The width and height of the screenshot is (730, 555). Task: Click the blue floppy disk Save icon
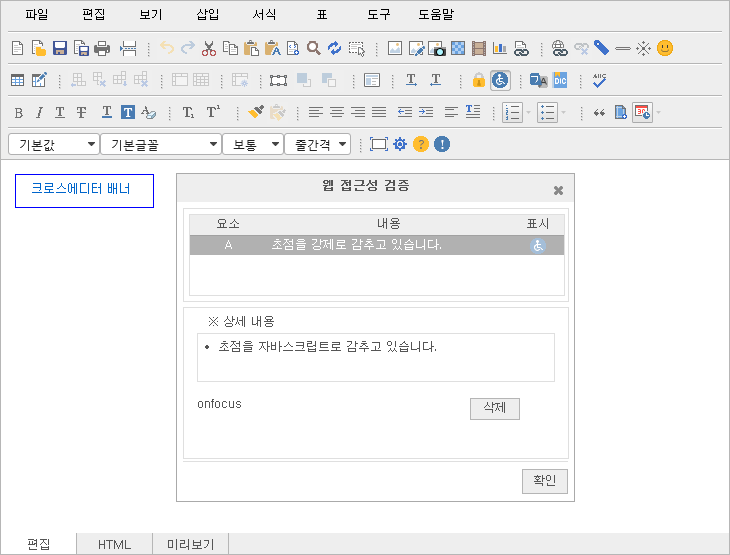60,48
